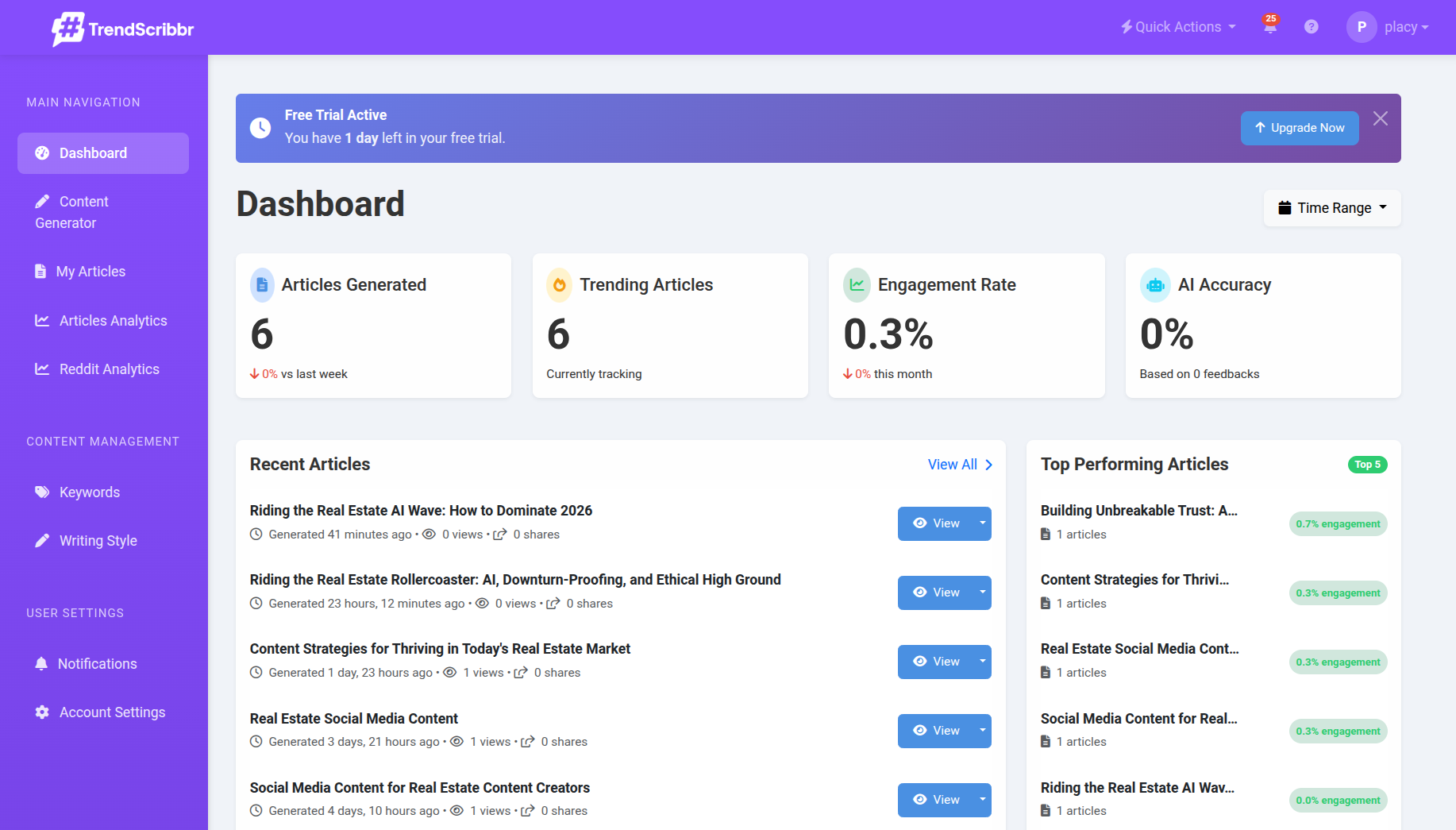The height and width of the screenshot is (830, 1456).
Task: Expand View options for Social Media Content for Creators
Action: point(983,800)
